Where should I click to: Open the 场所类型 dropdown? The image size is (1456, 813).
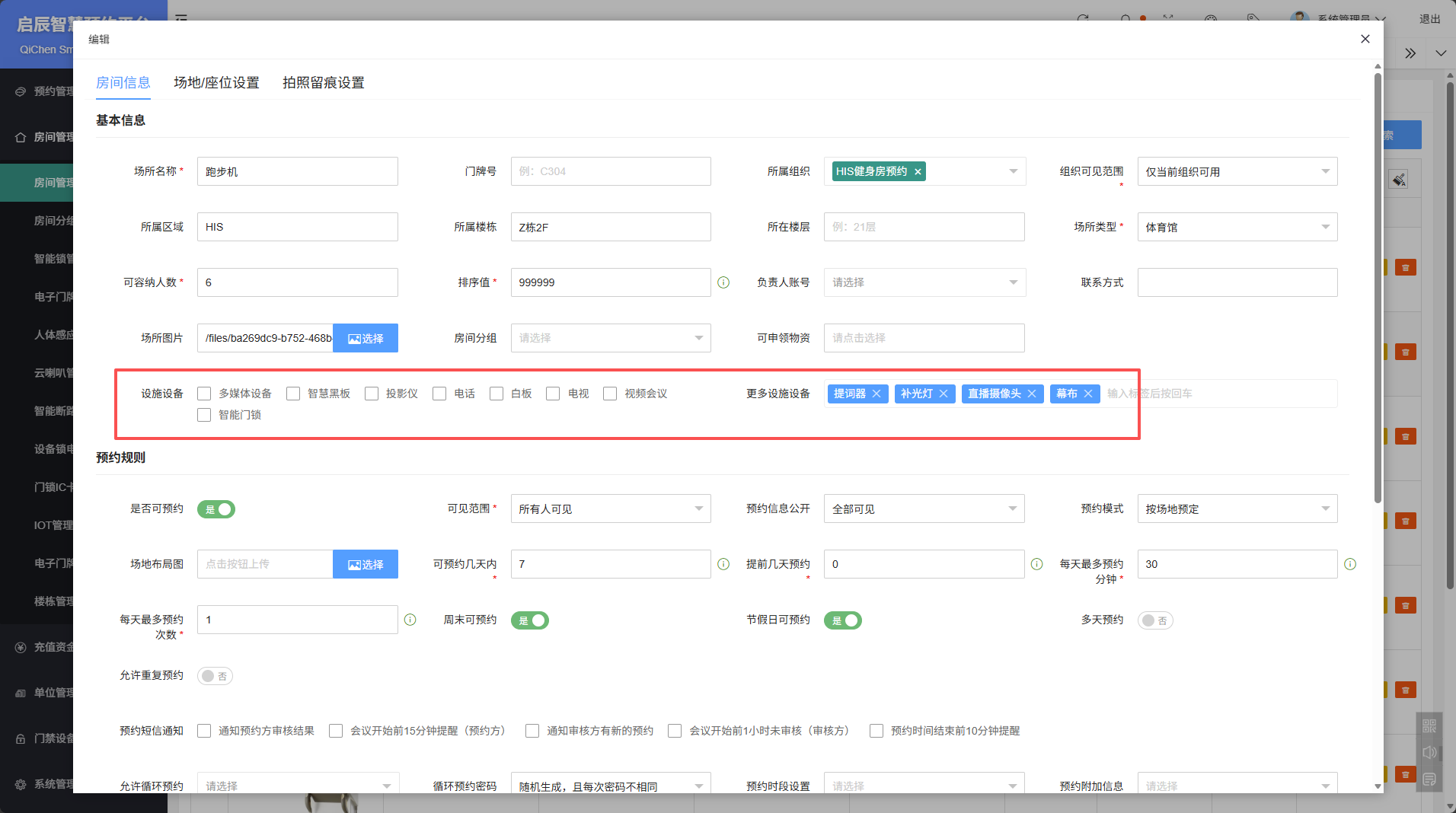tap(1237, 227)
